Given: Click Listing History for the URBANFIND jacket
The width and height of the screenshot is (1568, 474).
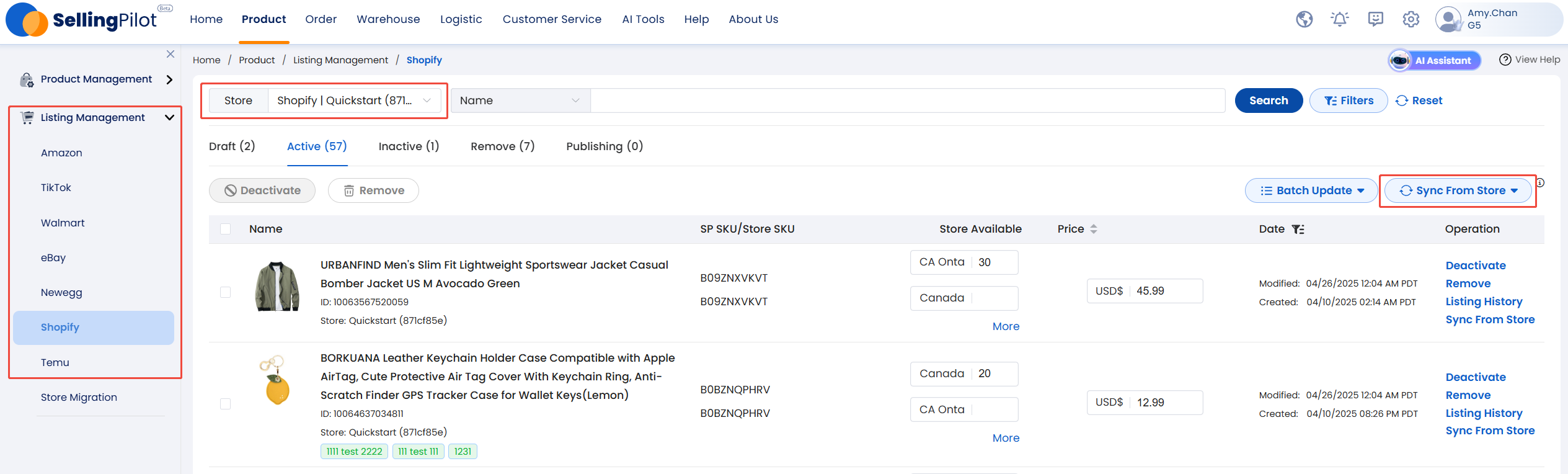Looking at the screenshot, I should (1484, 302).
